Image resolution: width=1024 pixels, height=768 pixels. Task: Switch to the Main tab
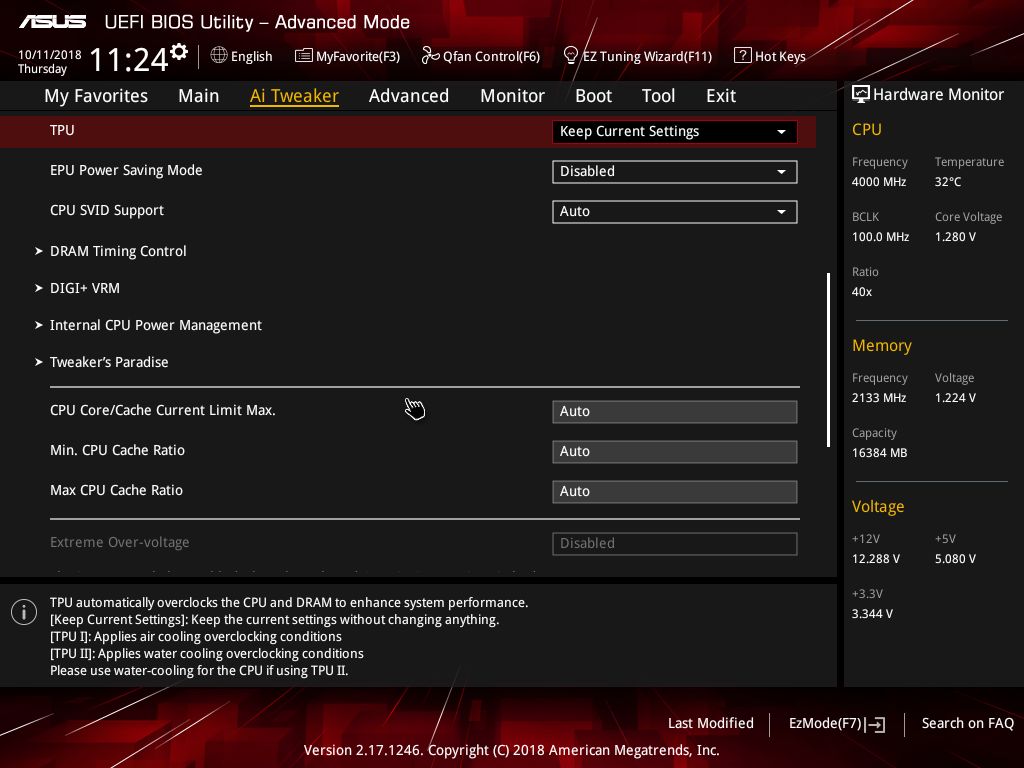[199, 96]
